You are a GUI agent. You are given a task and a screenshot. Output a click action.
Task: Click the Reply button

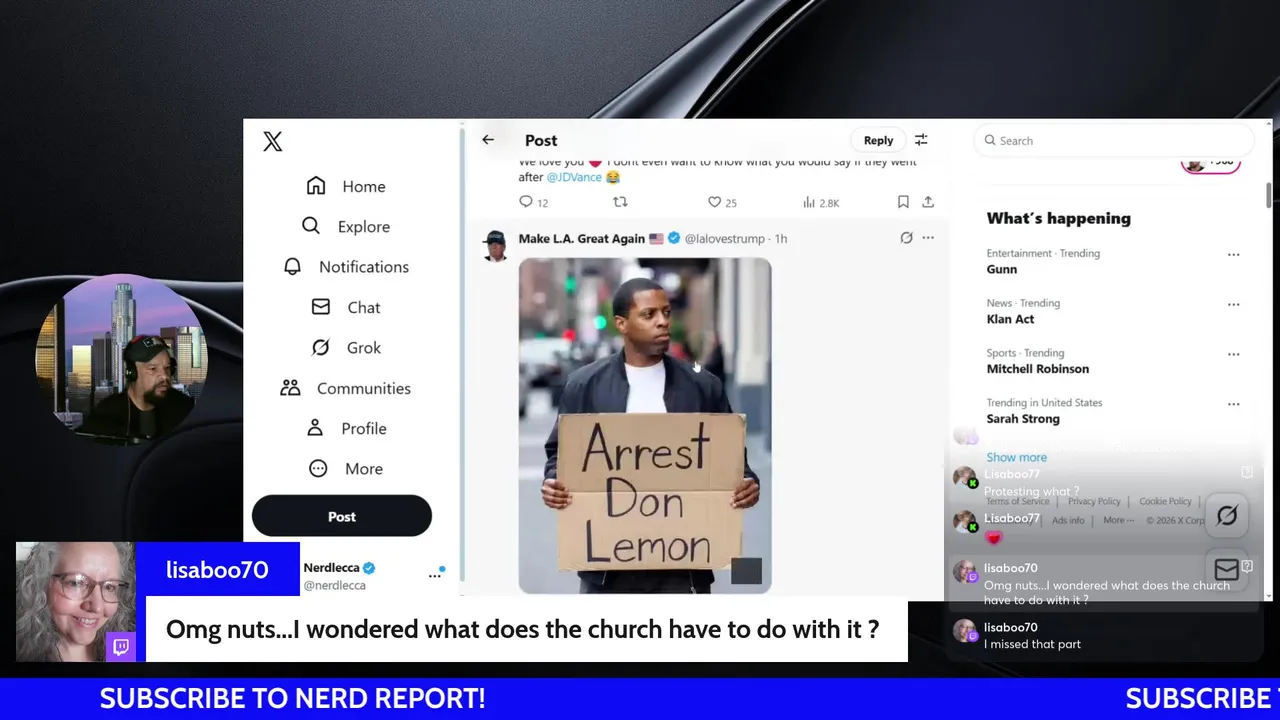coord(878,140)
